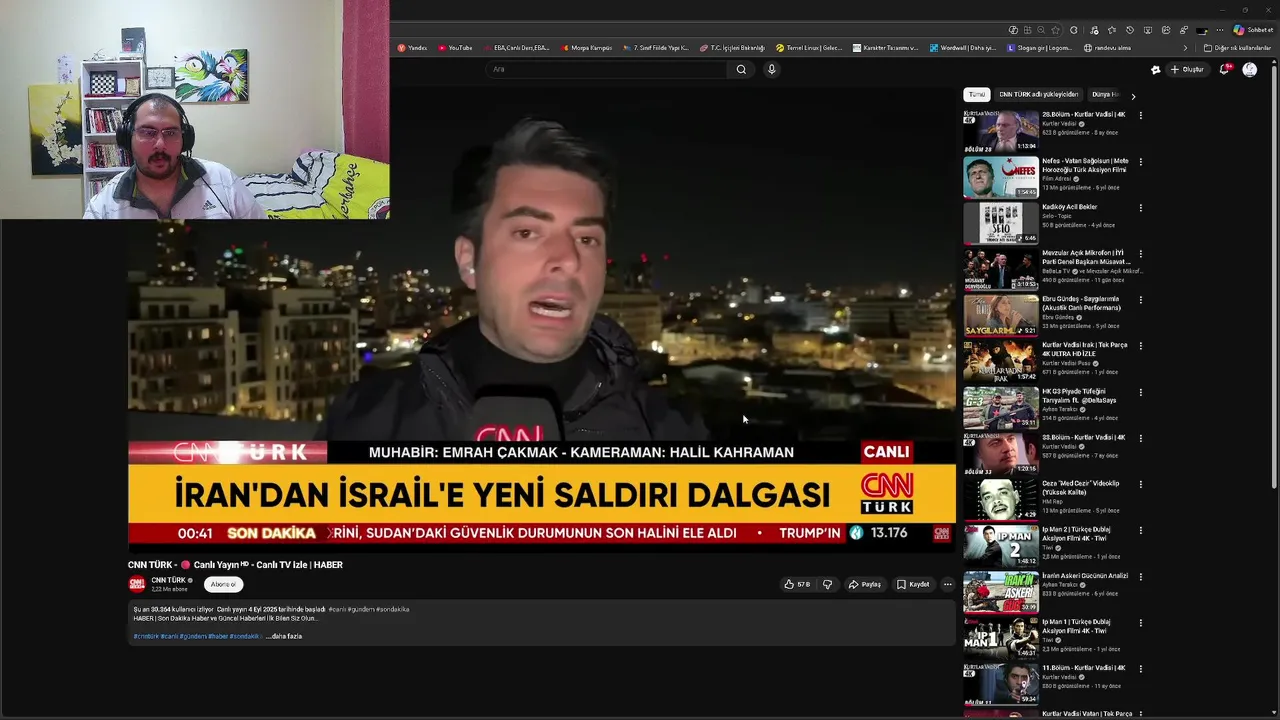Open 'Temel Linux' bookmark
The width and height of the screenshot is (1280, 720).
click(809, 48)
